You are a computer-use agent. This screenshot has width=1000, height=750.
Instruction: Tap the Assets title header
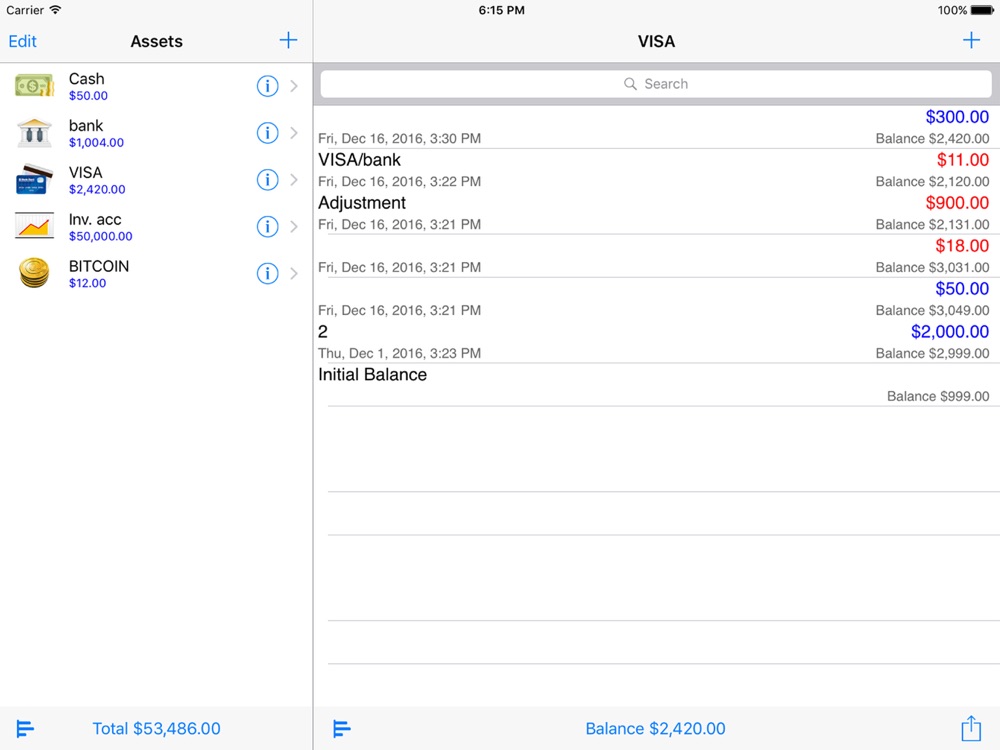pyautogui.click(x=156, y=41)
